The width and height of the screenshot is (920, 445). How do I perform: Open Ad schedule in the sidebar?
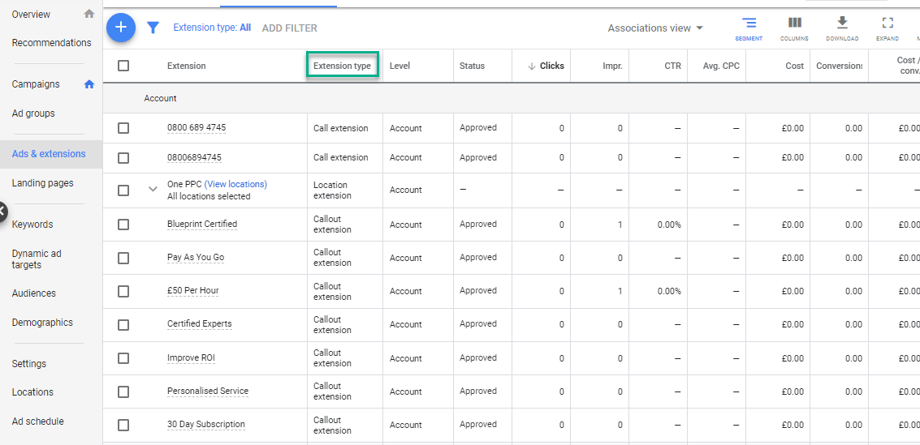38,422
